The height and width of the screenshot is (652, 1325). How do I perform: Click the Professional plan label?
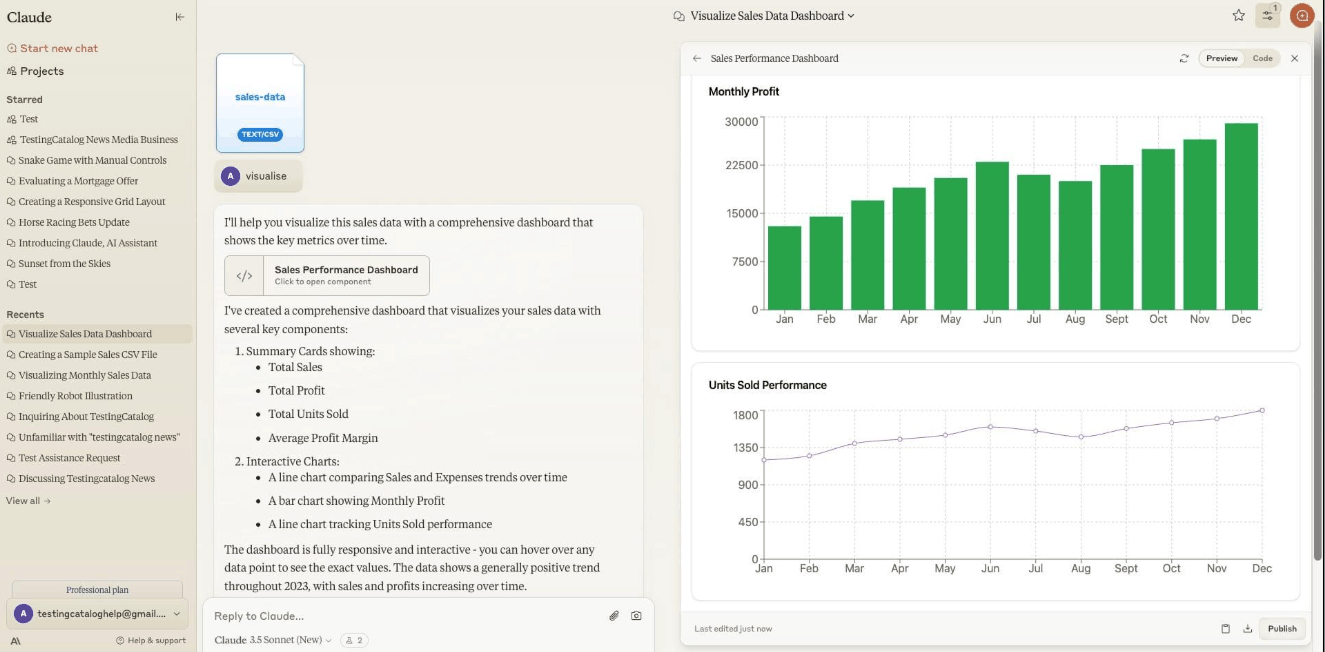coord(97,590)
